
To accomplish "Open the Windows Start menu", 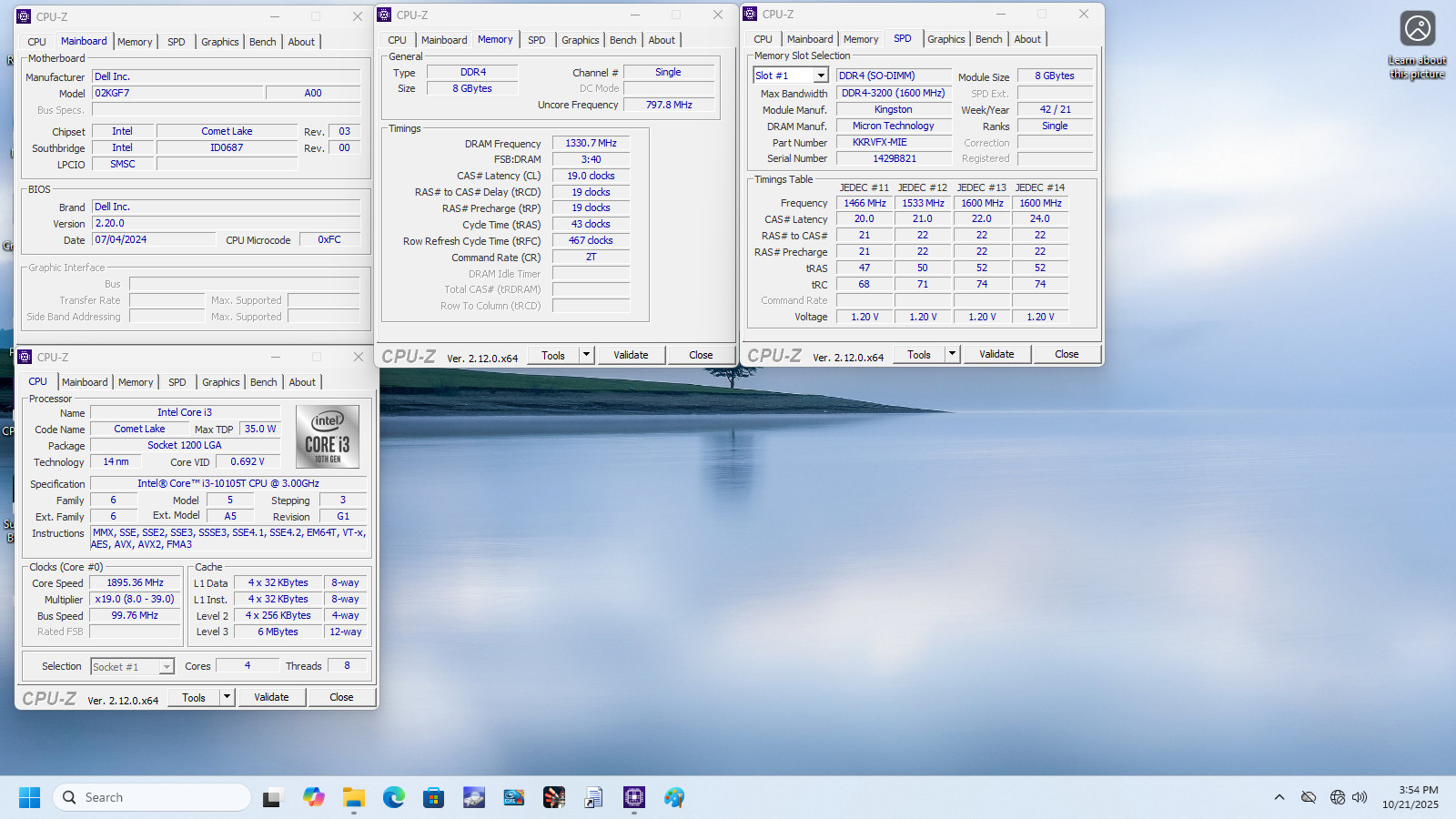I will tap(29, 797).
